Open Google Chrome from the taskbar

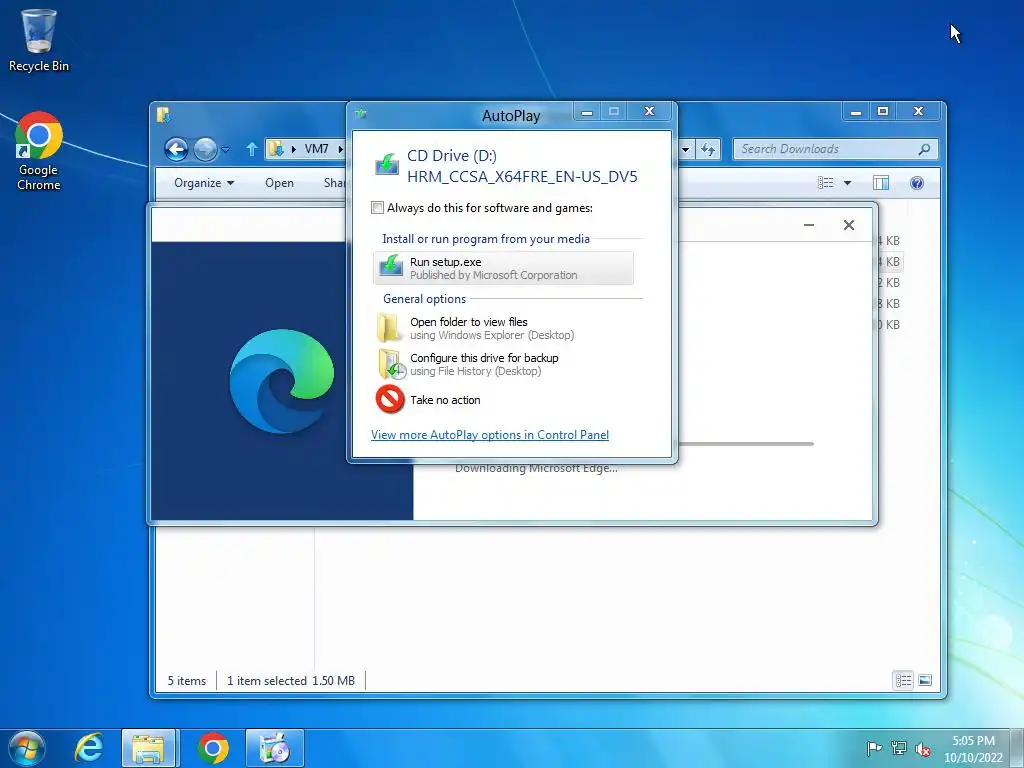pyautogui.click(x=212, y=748)
